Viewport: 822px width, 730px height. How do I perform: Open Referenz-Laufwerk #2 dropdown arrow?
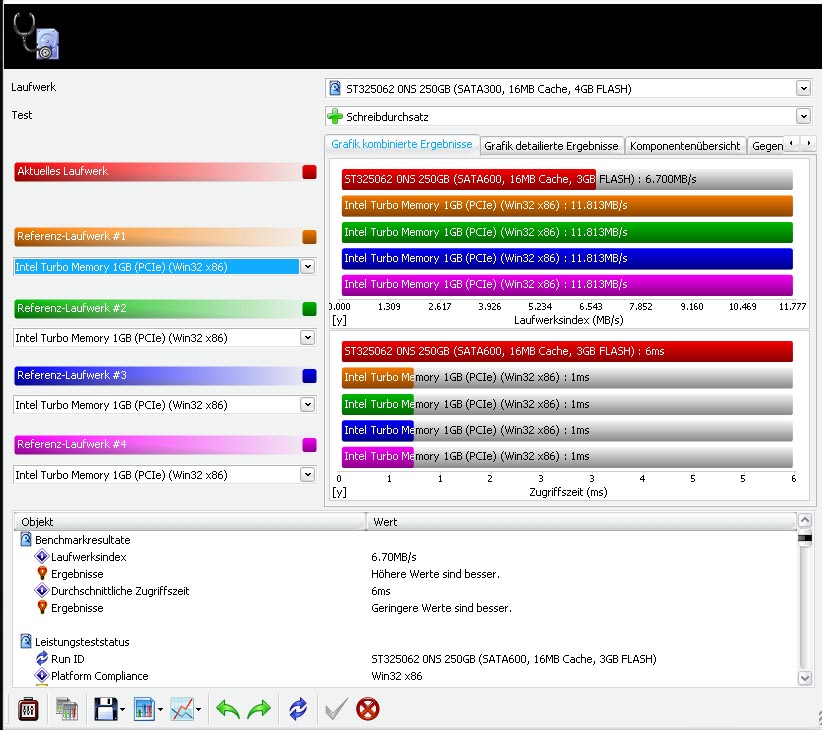point(308,337)
